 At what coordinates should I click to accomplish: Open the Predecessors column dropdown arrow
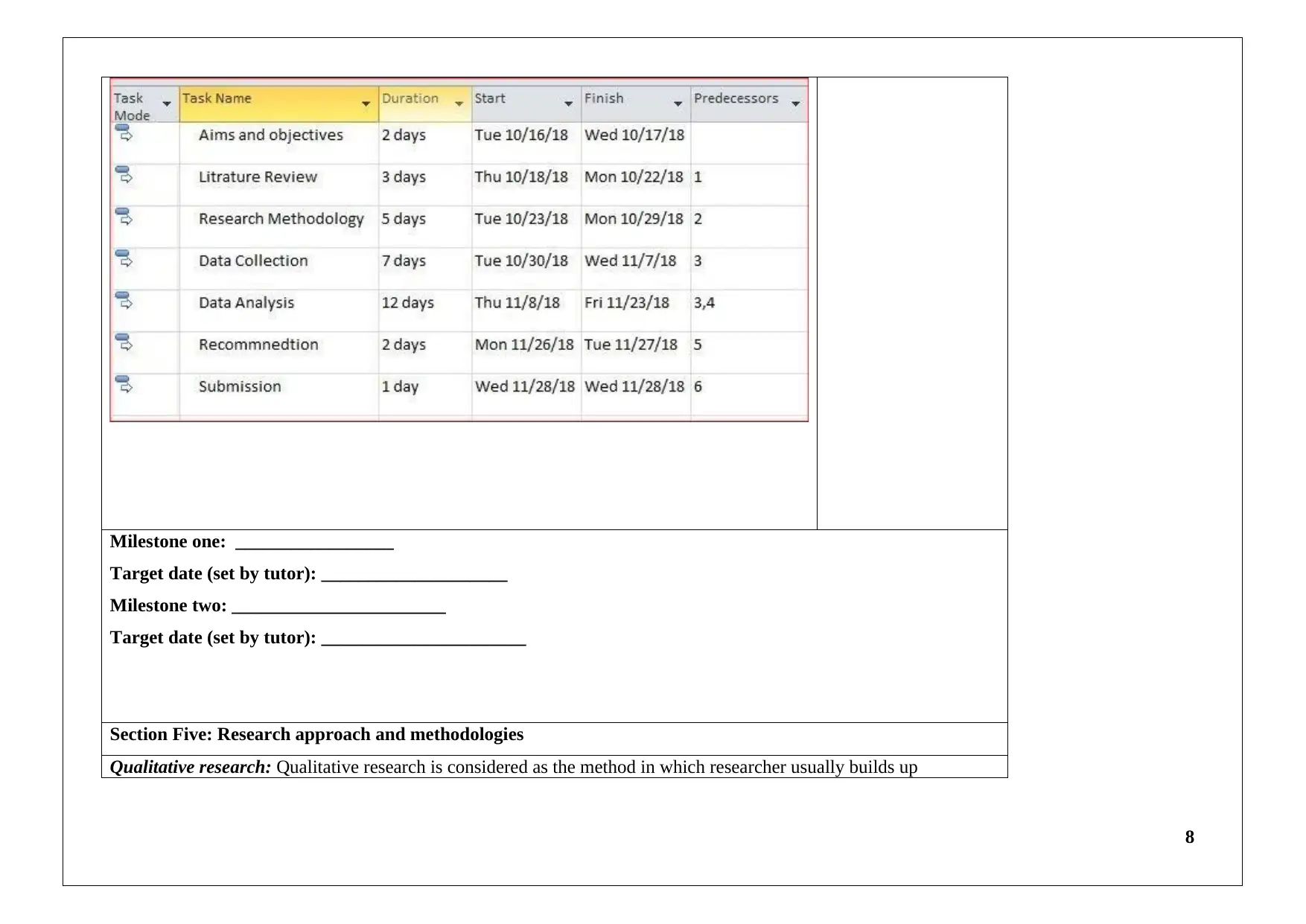point(795,103)
